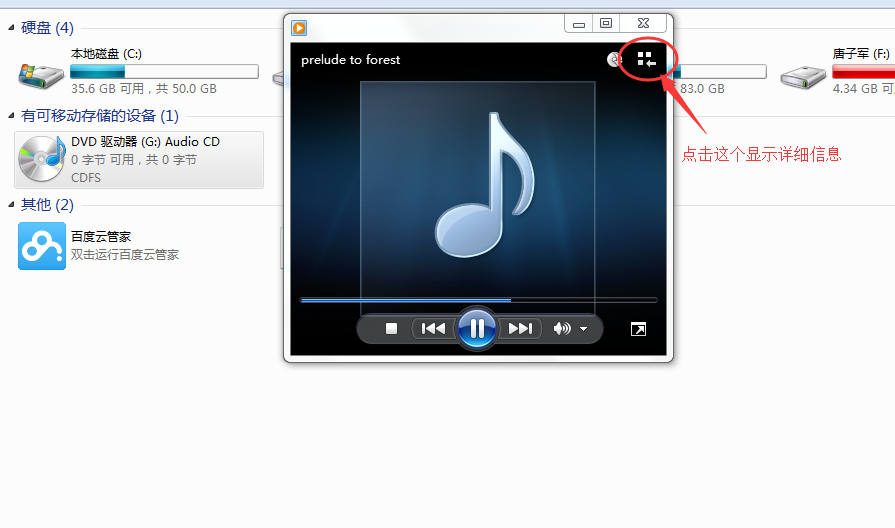
Task: Click the 其他 (2) group header
Action: (47, 204)
